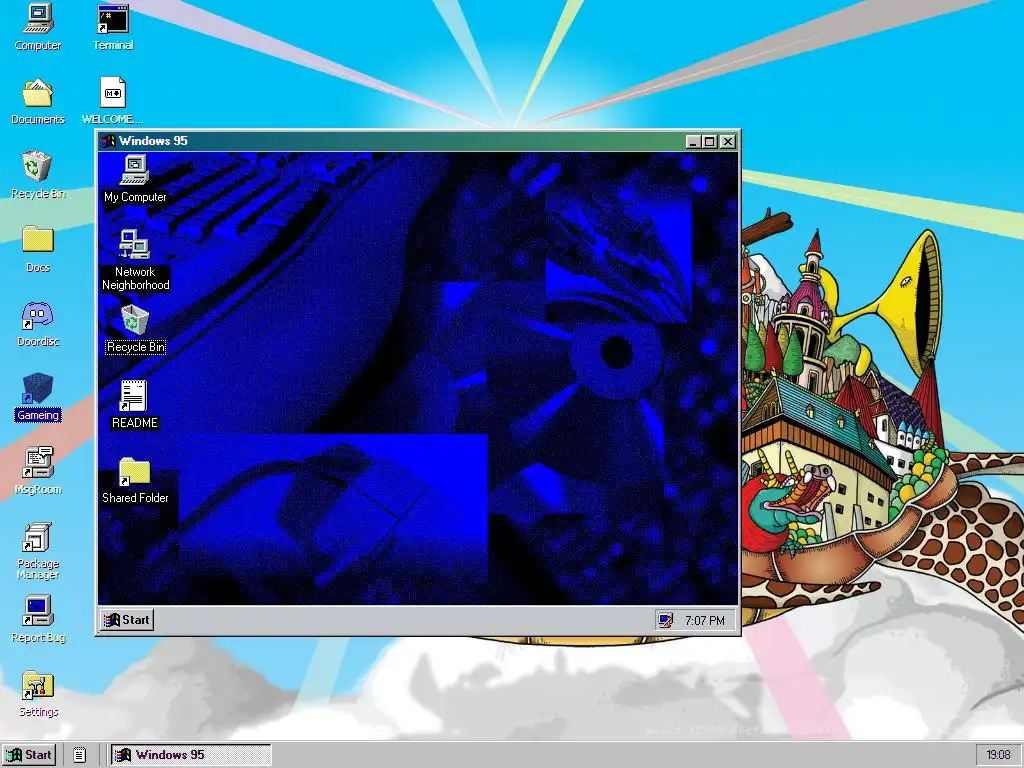Open the Start menu inside Windows 95 window
Image resolution: width=1024 pixels, height=768 pixels.
tap(127, 620)
